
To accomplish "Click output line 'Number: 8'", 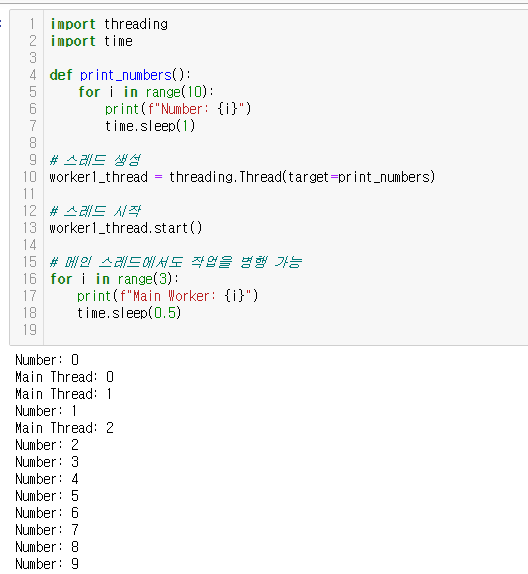I will pyautogui.click(x=47, y=547).
